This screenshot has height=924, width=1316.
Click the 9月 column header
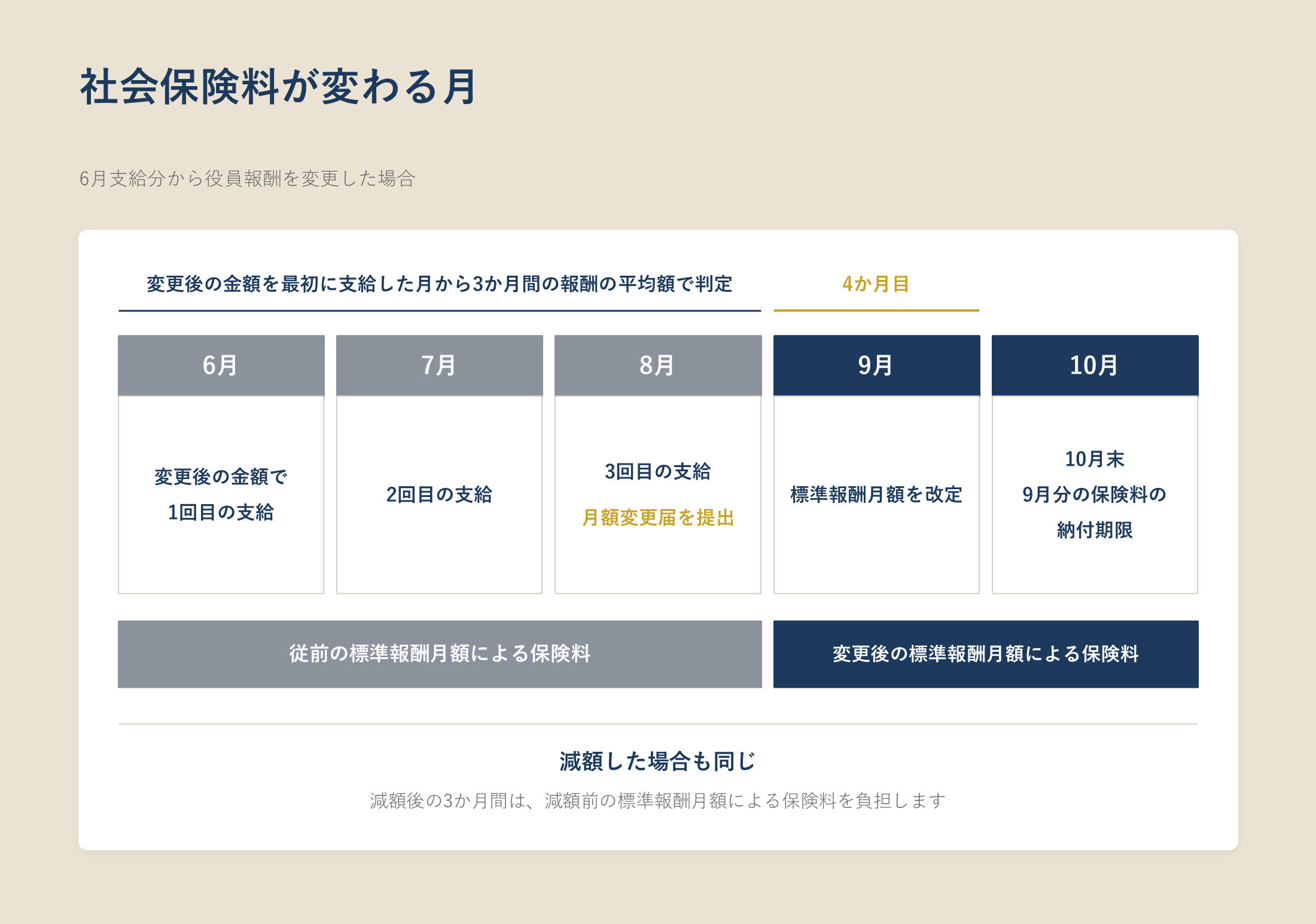coord(876,365)
